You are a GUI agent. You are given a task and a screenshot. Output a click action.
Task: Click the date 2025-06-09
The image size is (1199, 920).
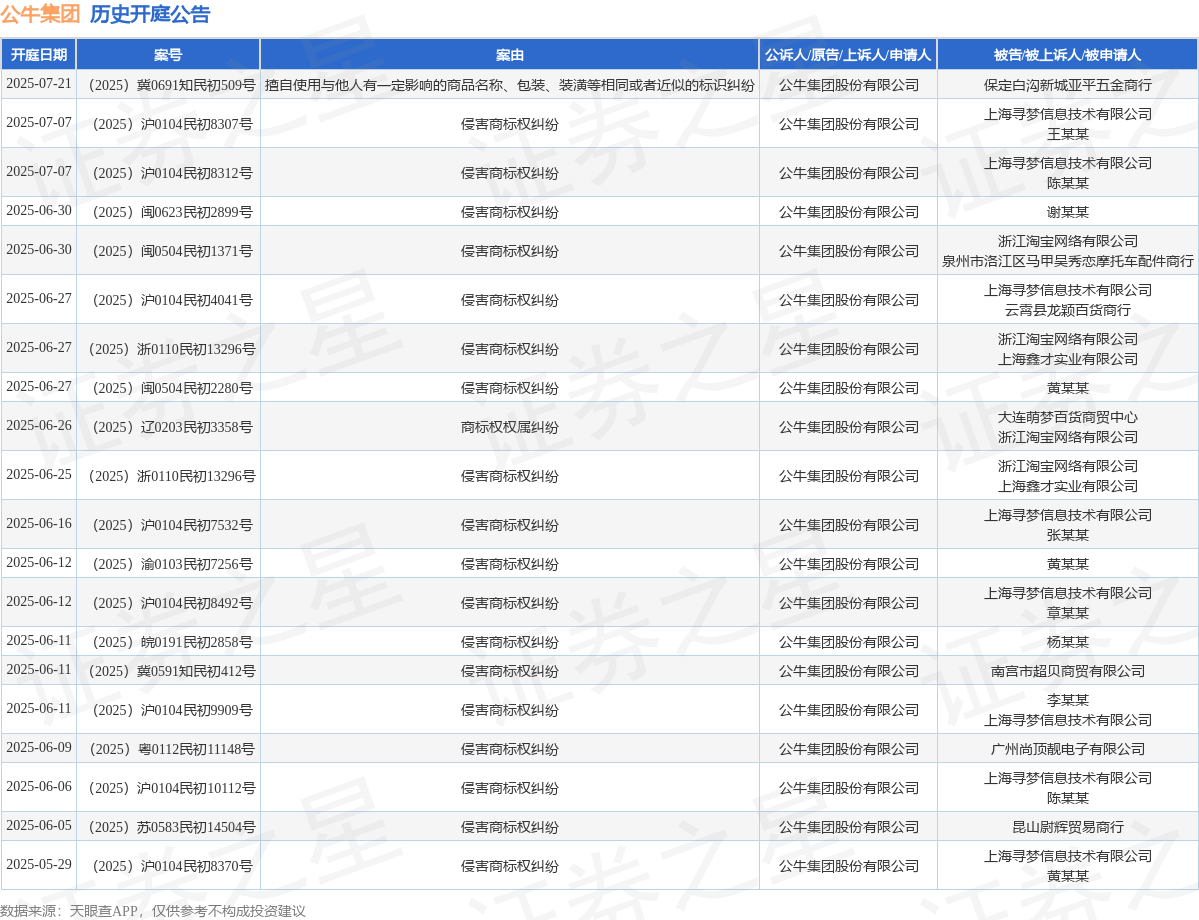[x=39, y=747]
